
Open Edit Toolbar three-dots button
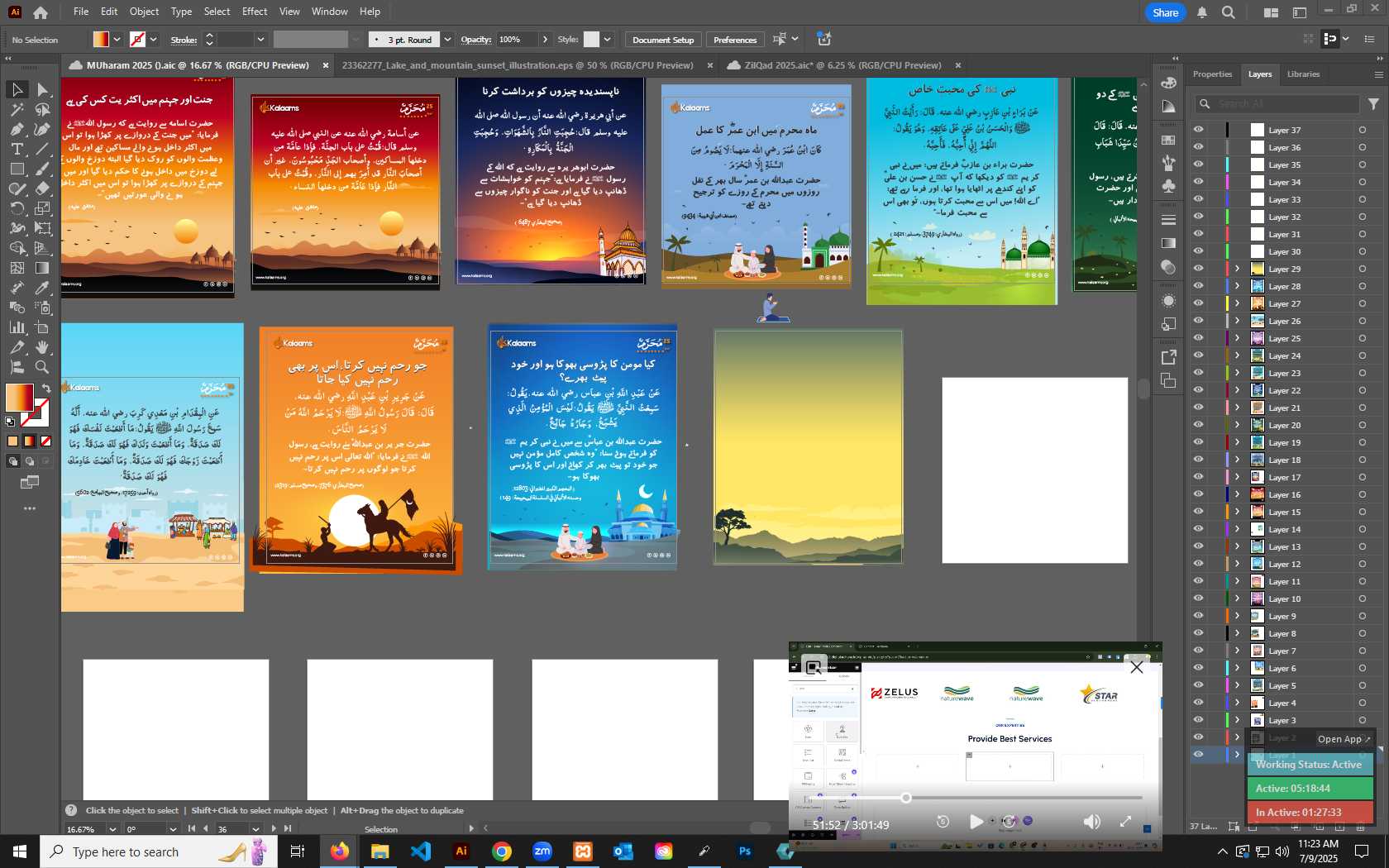[30, 508]
